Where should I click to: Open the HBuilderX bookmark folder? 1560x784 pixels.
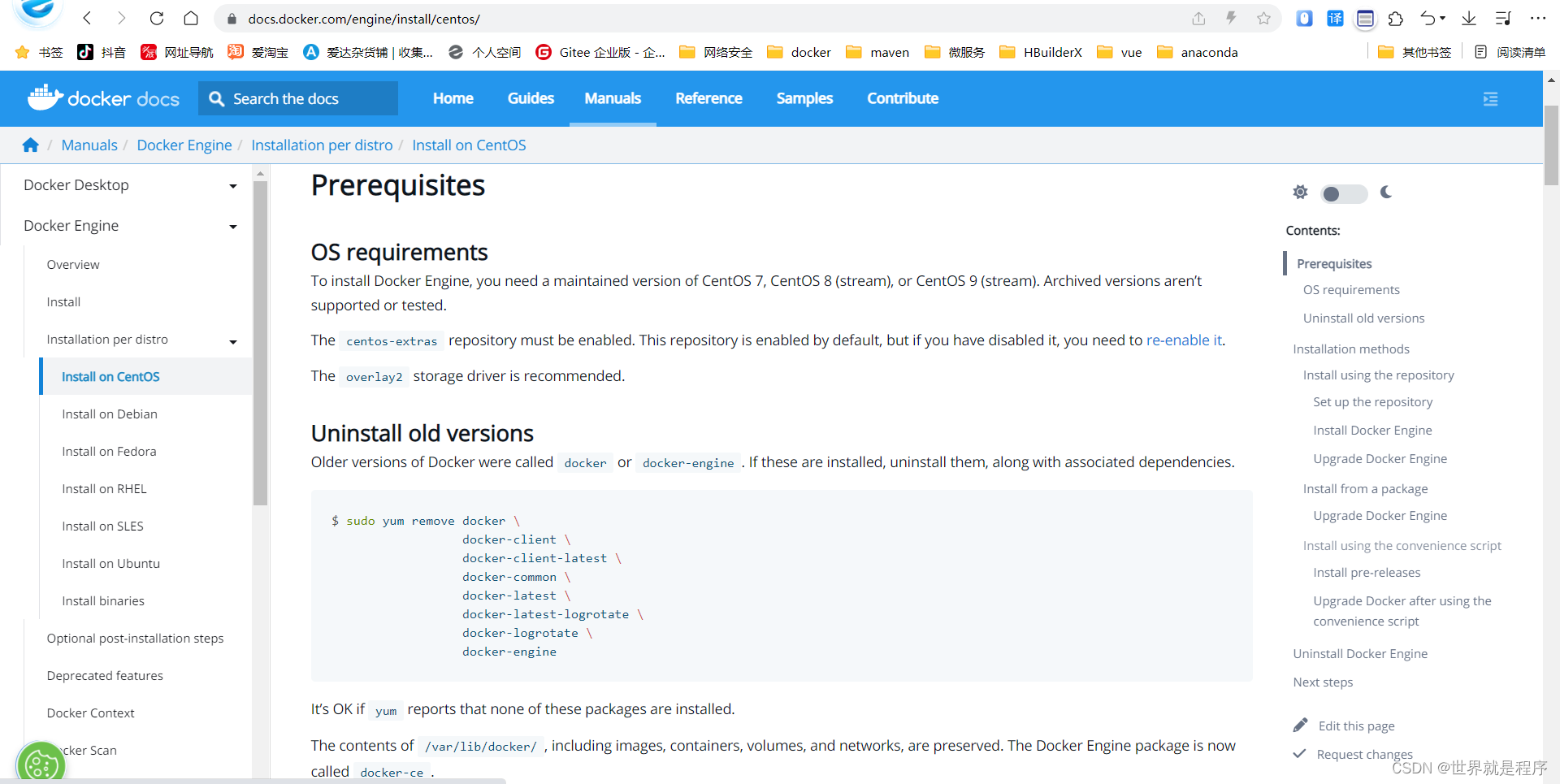pyautogui.click(x=1041, y=52)
